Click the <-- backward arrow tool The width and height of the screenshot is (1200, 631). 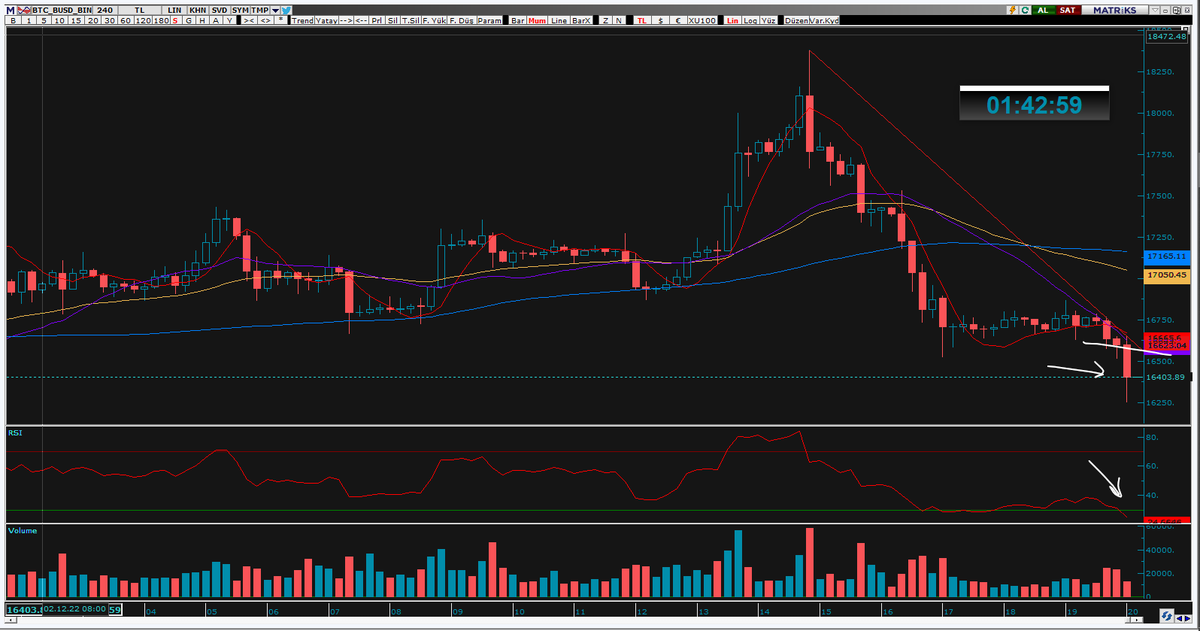pyautogui.click(x=362, y=21)
